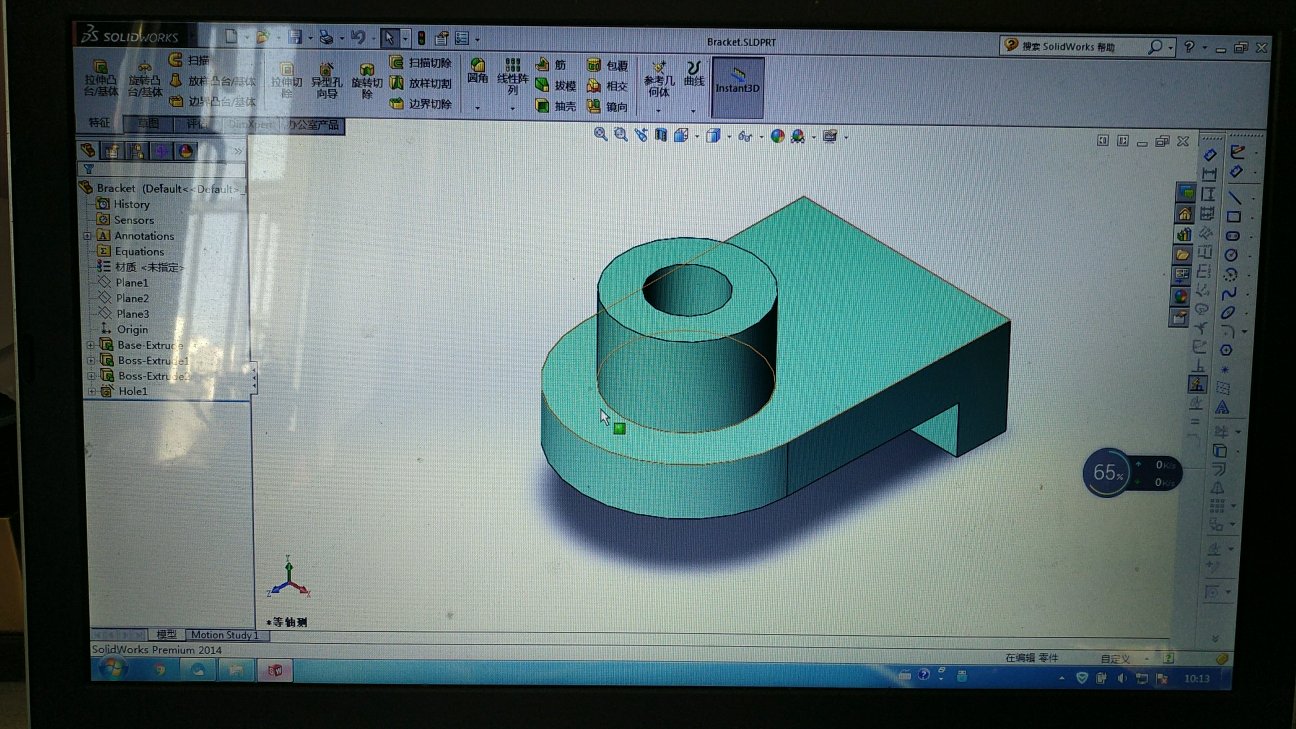Click the Zoom to Fit magnifier icon
The height and width of the screenshot is (729, 1296).
tap(601, 134)
